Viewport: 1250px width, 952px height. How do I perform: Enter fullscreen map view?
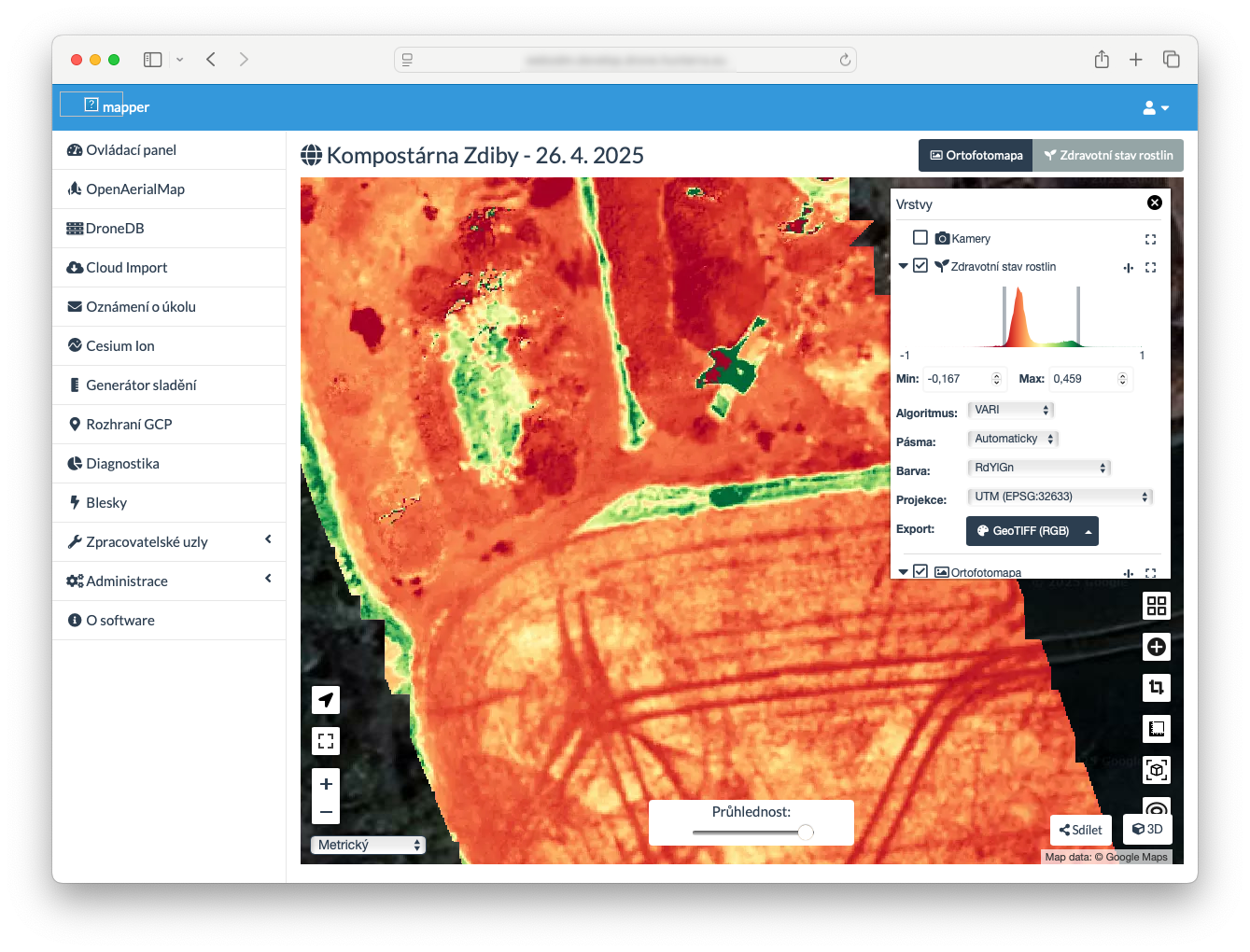[326, 741]
